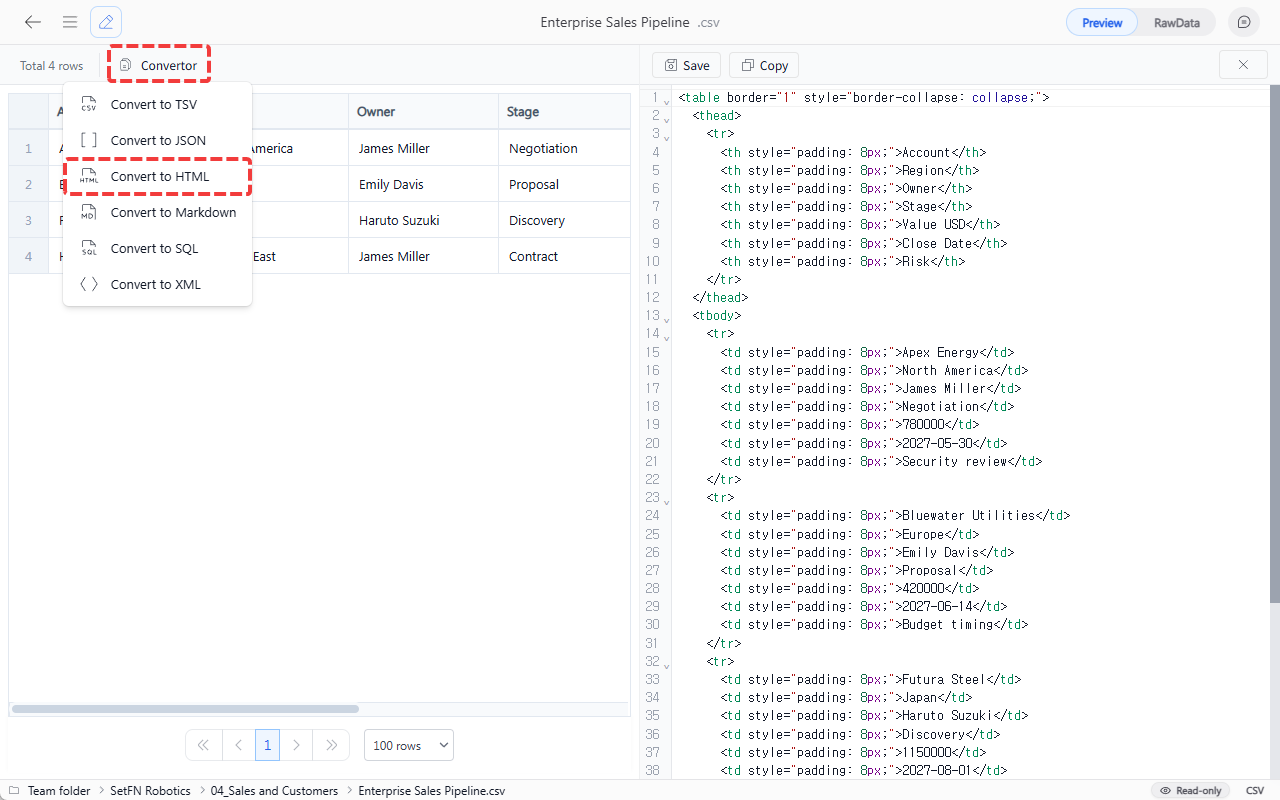This screenshot has width=1280, height=800.
Task: Click the Enterprise Sales Pipeline title
Action: pyautogui.click(x=615, y=22)
